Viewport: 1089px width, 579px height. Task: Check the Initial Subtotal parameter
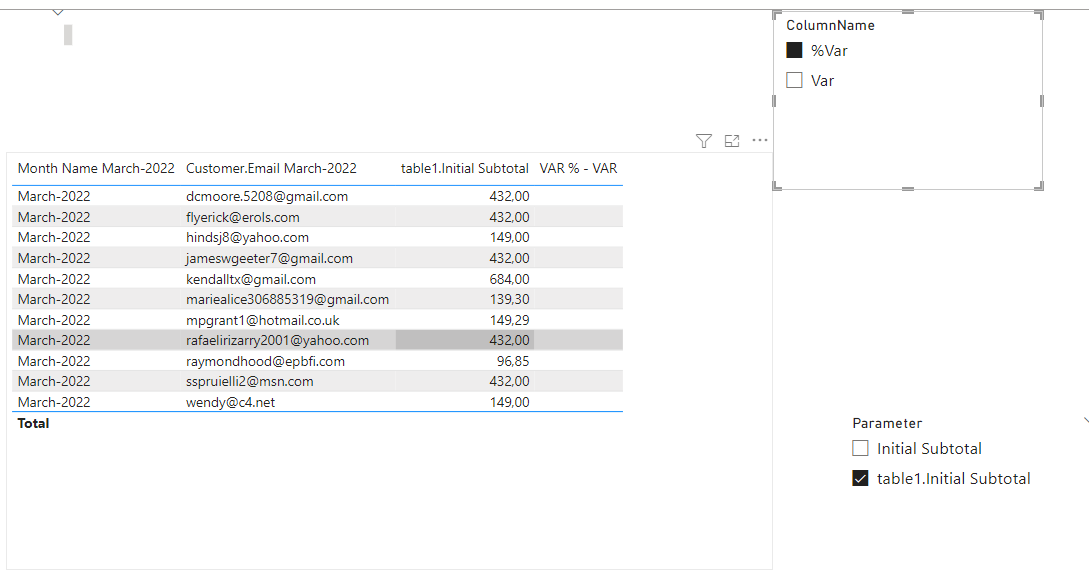861,448
